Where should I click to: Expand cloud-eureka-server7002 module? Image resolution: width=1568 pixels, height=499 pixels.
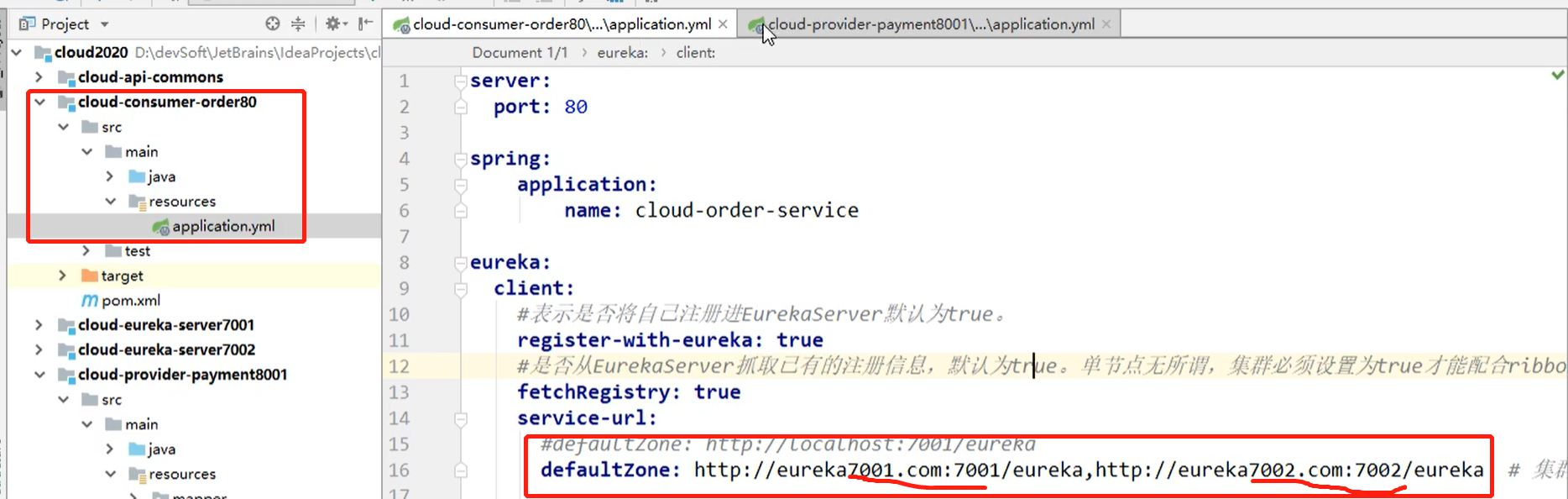click(39, 349)
